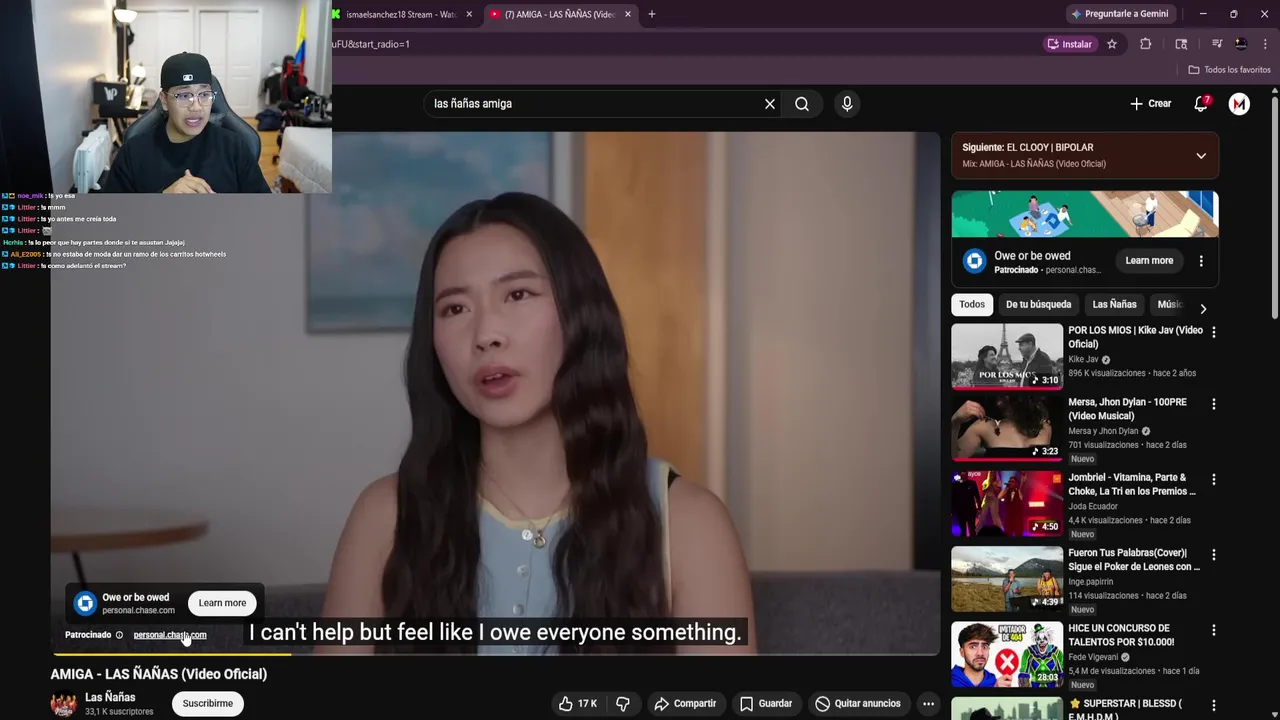Like the video with thumbs up
Image resolution: width=1280 pixels, height=720 pixels.
tap(578, 704)
